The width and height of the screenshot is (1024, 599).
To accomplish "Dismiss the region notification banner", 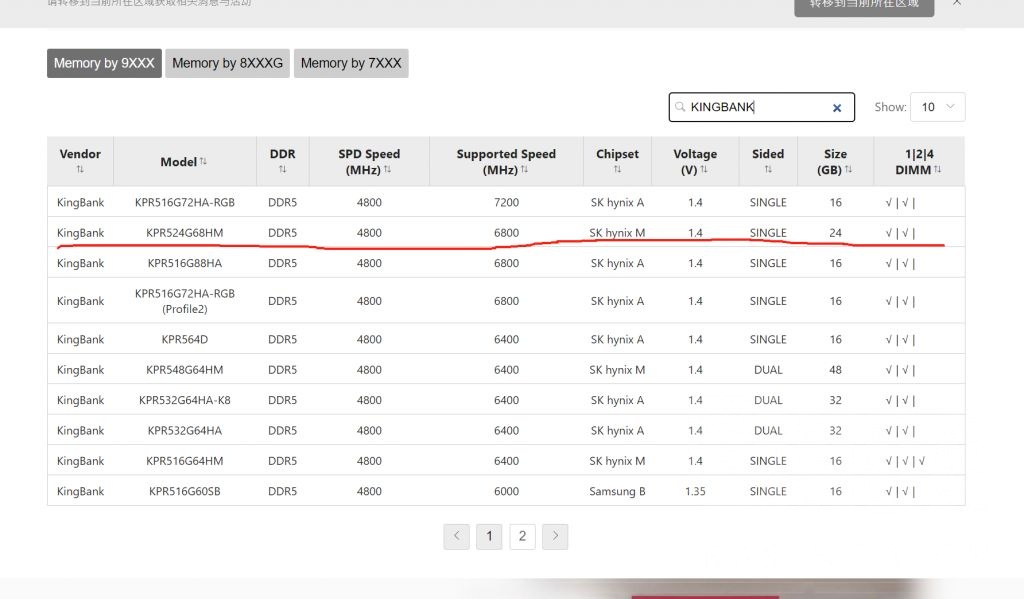I will pos(957,4).
